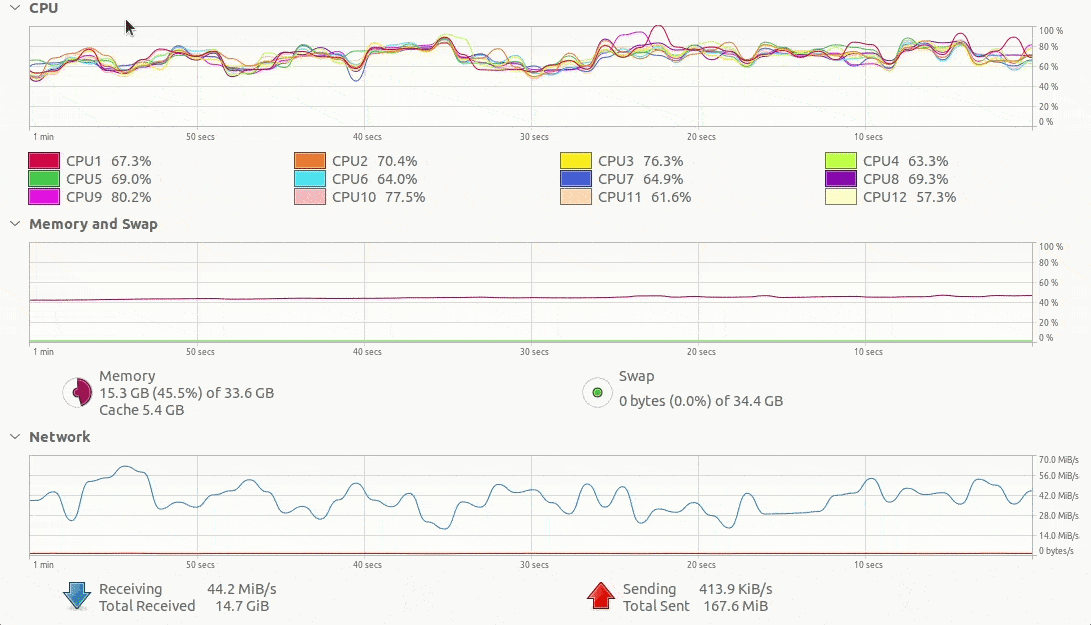Click the Network history graph
This screenshot has width=1091, height=625.
pos(530,505)
